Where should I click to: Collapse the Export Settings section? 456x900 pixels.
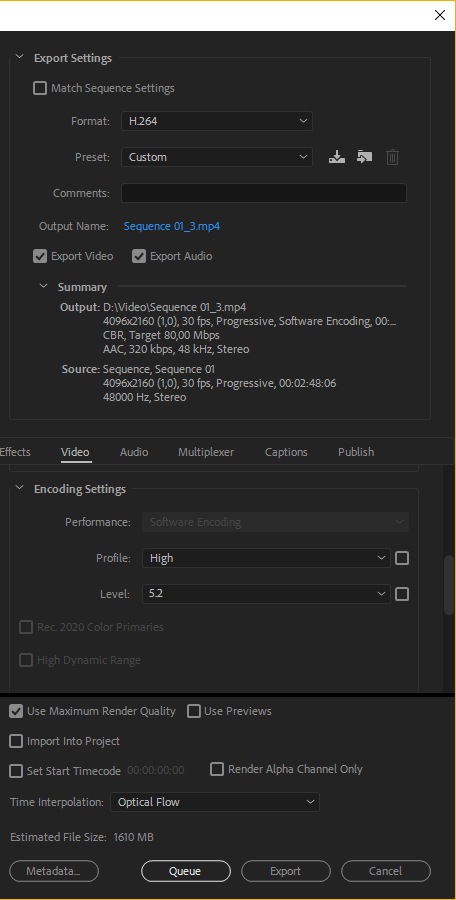click(x=20, y=57)
